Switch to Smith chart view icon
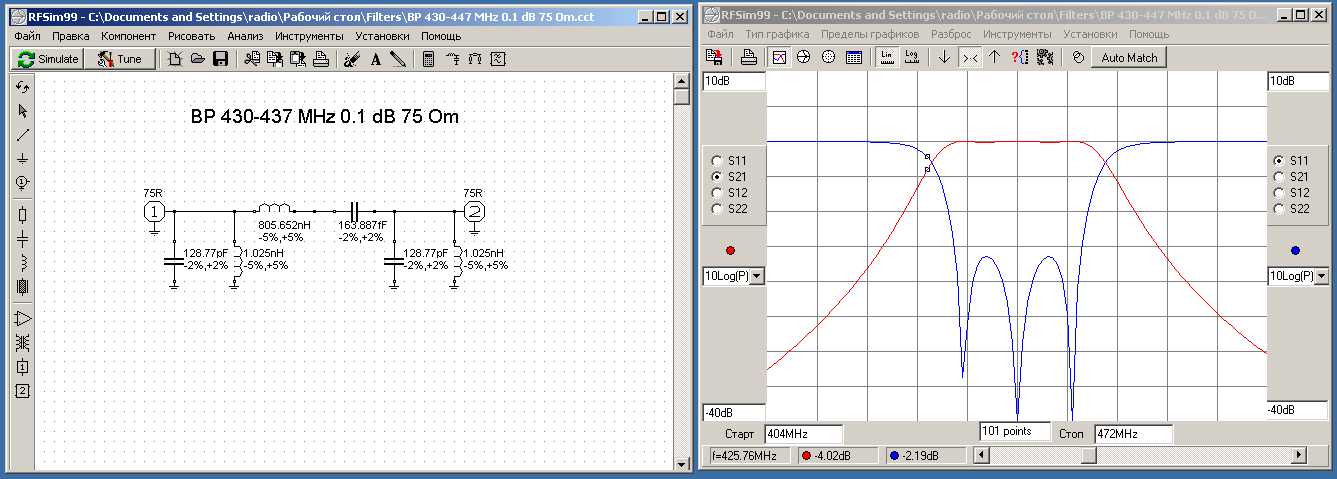The height and width of the screenshot is (479, 1337). pyautogui.click(x=803, y=57)
